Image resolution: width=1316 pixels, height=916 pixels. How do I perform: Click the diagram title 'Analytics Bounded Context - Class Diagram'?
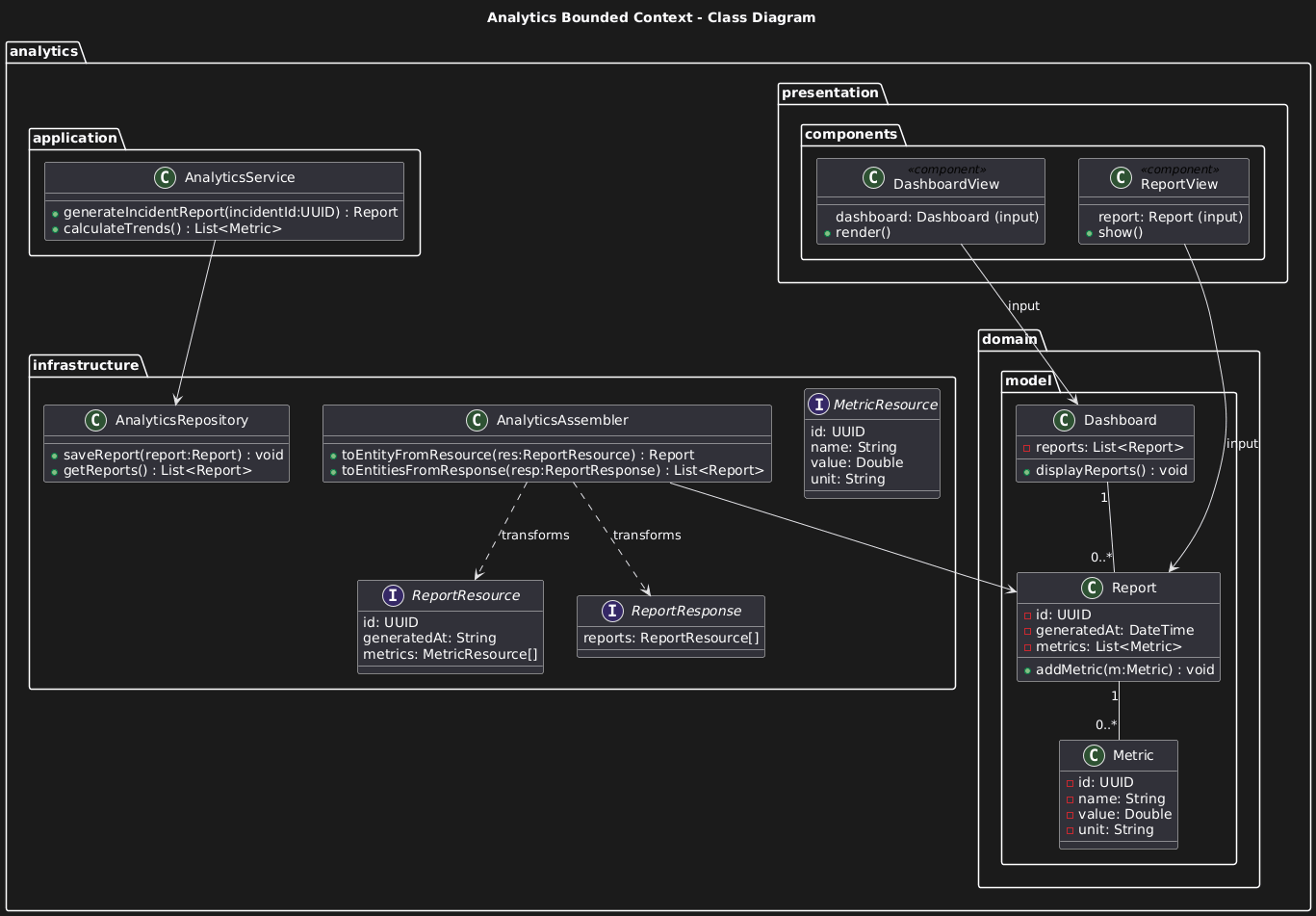point(652,17)
